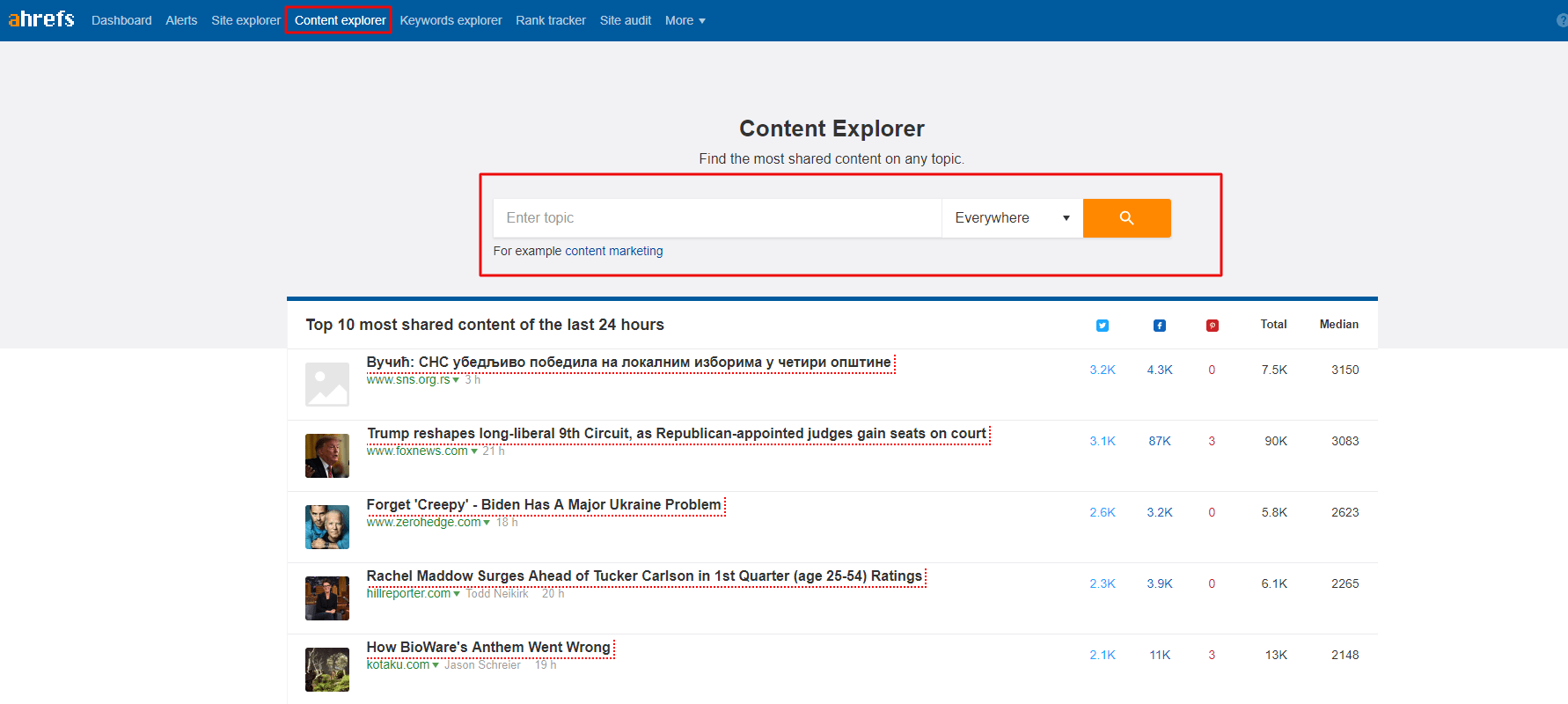Click total shares value 13K
This screenshot has width=1568, height=704.
(x=1276, y=656)
